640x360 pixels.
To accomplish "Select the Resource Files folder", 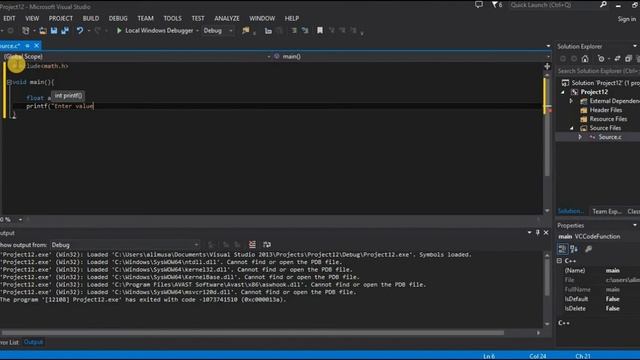I will [x=608, y=119].
